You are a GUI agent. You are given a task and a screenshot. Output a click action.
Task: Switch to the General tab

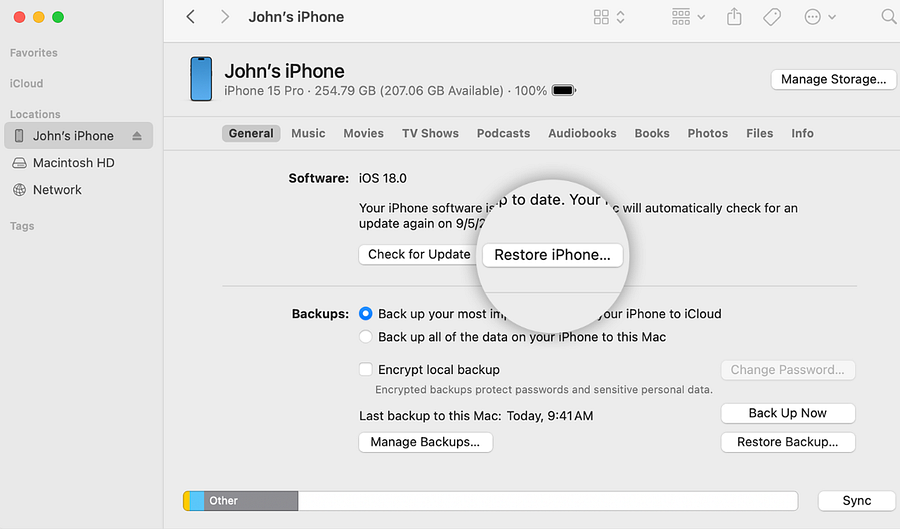point(251,133)
